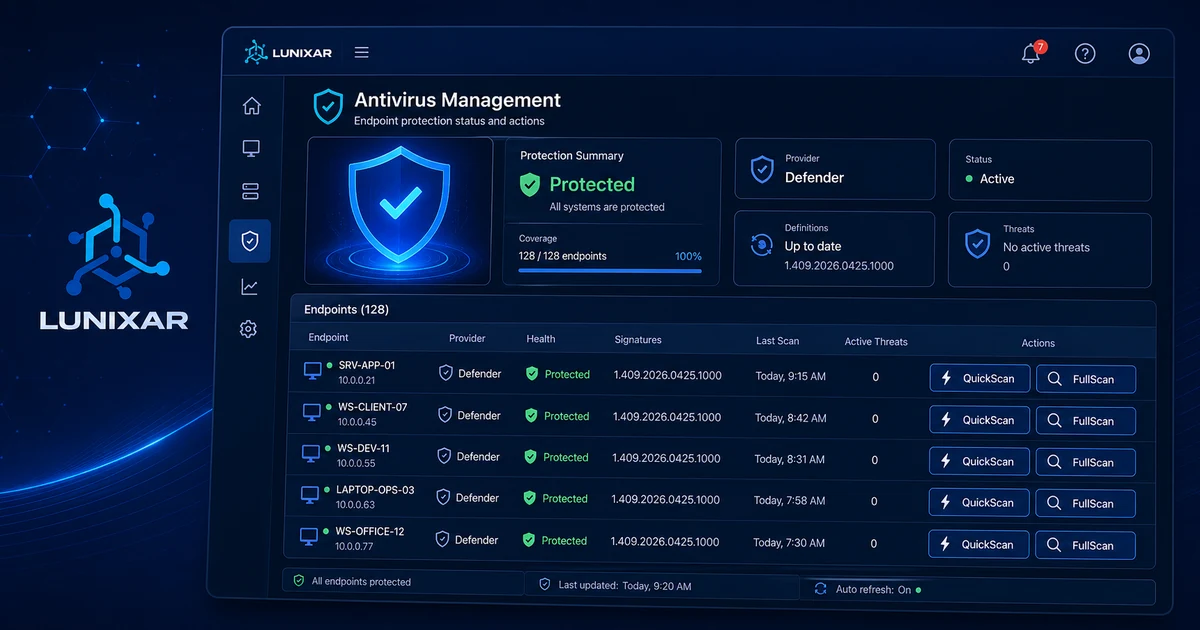This screenshot has height=630, width=1200.
Task: Click Last updated: Today, 9:20 AM status
Action: click(x=625, y=585)
